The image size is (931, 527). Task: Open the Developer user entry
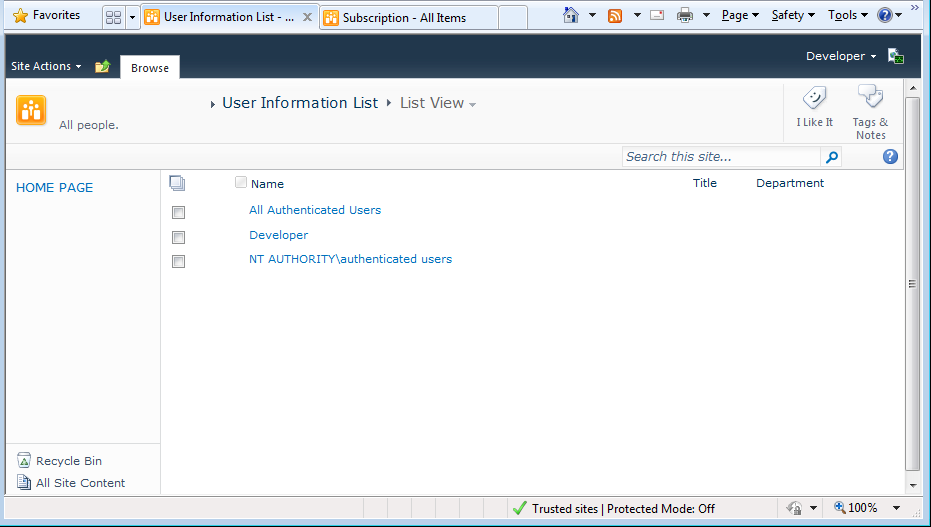click(x=278, y=235)
